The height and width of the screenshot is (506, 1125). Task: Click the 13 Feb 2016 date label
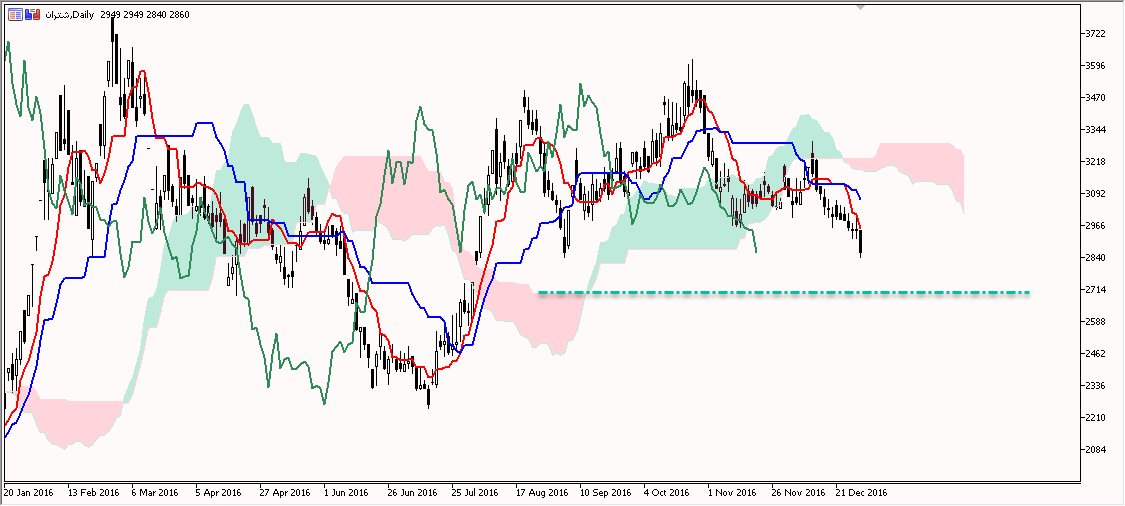click(94, 493)
